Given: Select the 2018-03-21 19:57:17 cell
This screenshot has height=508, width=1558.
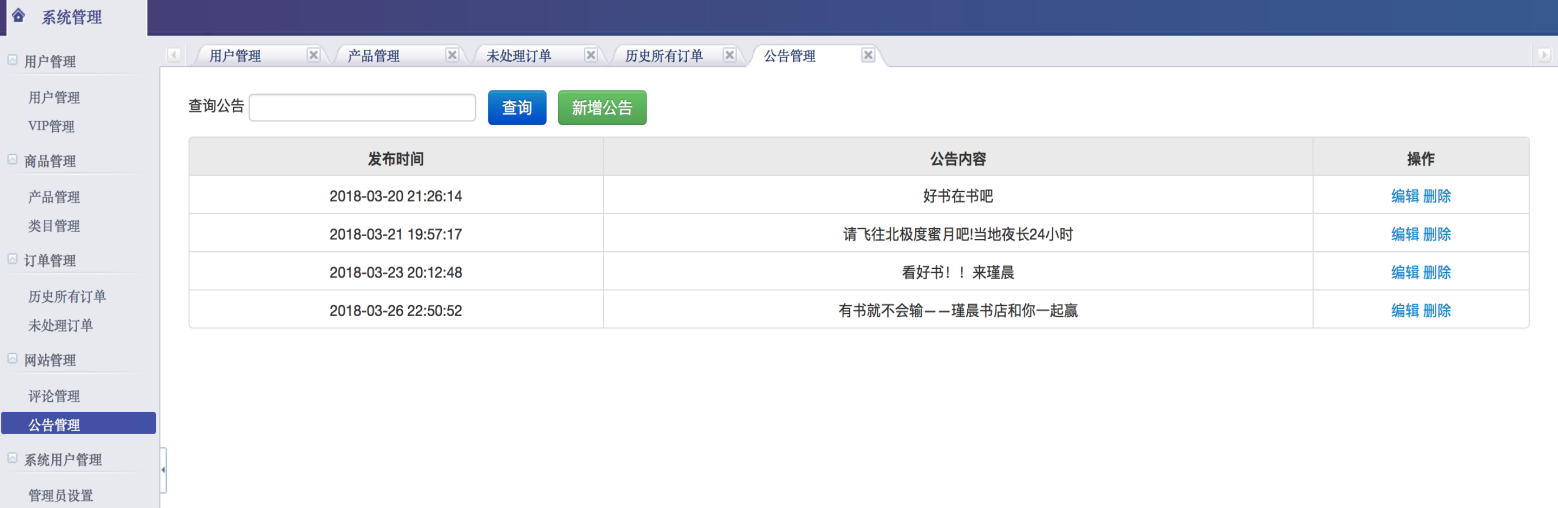Looking at the screenshot, I should point(396,234).
